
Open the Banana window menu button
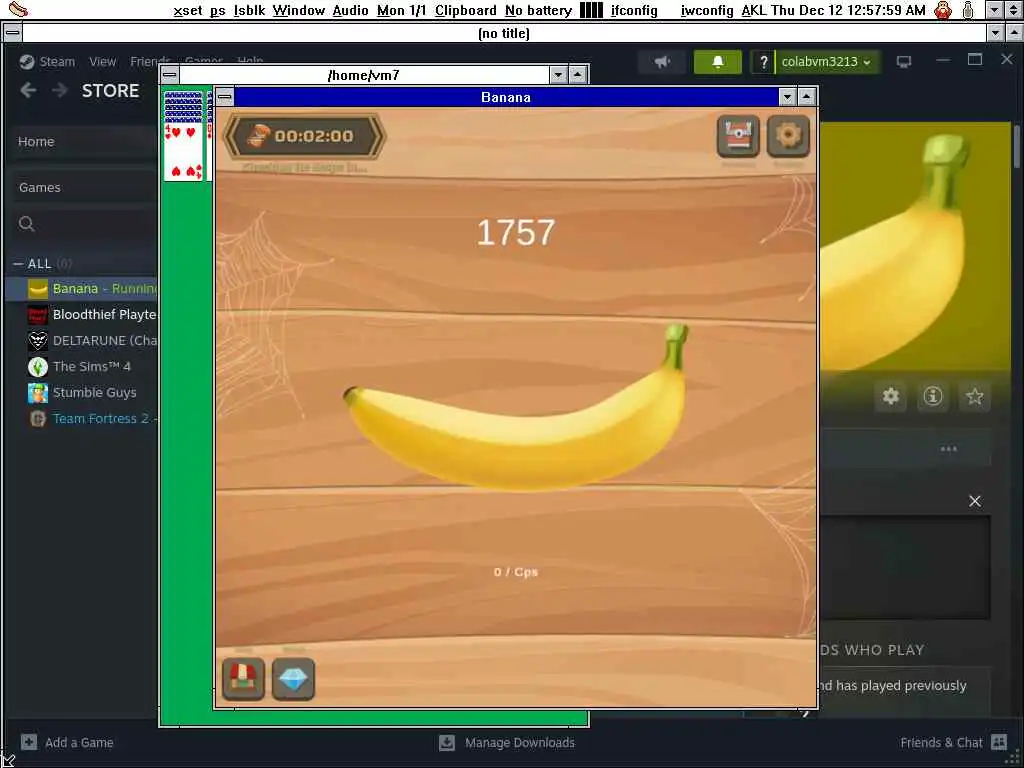pos(225,97)
